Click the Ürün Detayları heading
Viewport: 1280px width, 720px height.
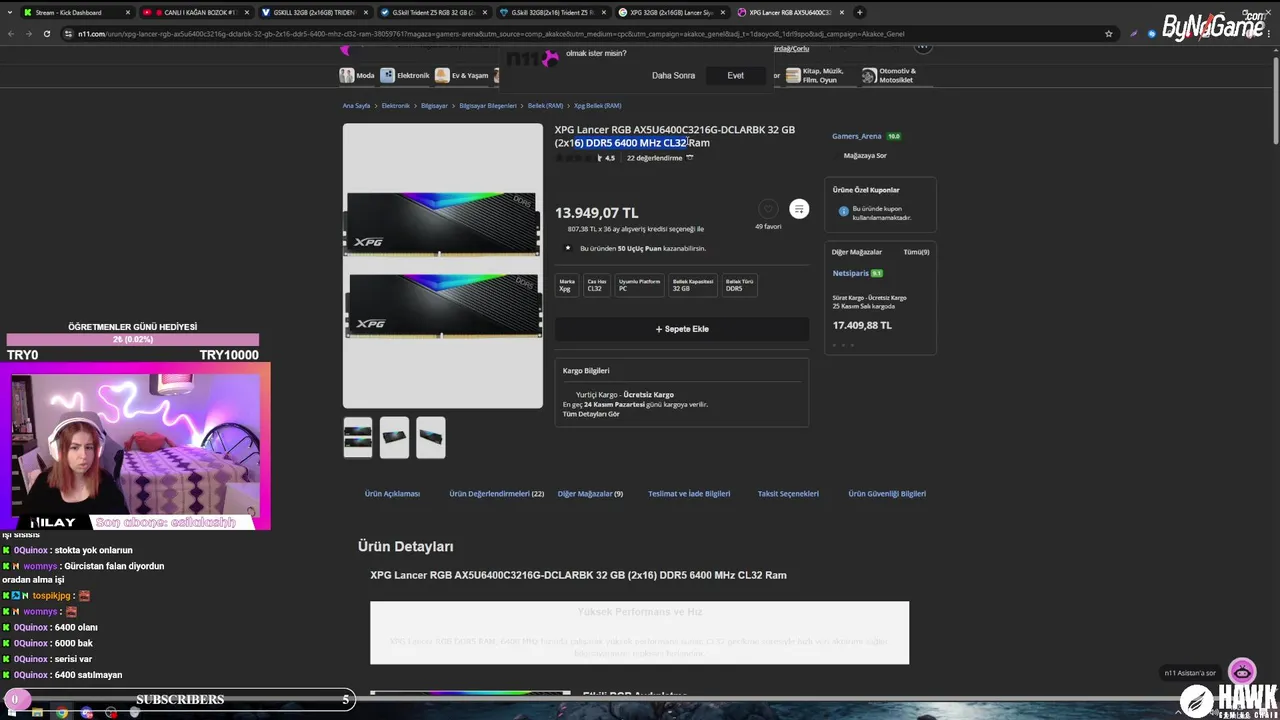(406, 546)
